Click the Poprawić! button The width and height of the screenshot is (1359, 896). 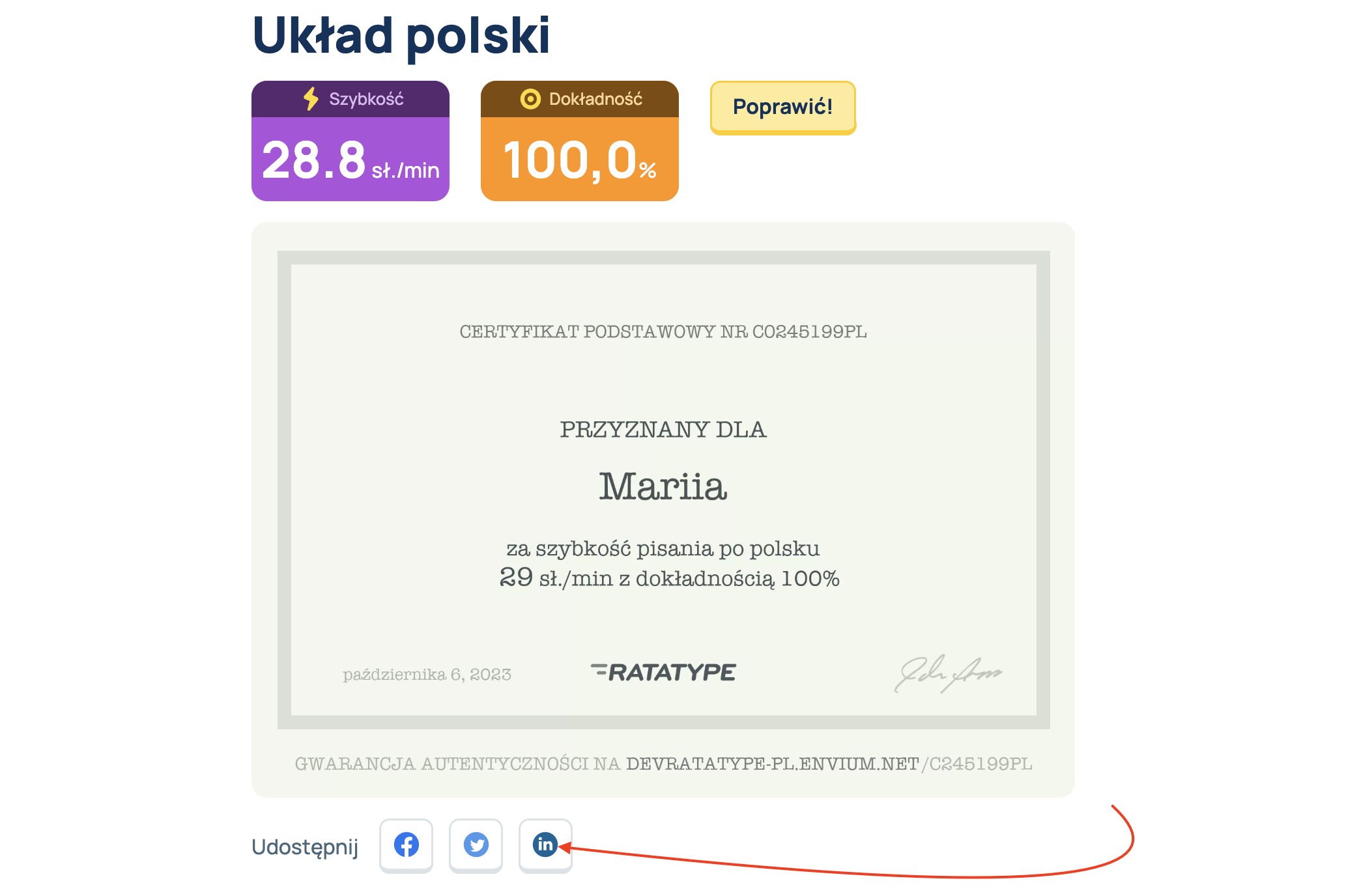pyautogui.click(x=782, y=107)
